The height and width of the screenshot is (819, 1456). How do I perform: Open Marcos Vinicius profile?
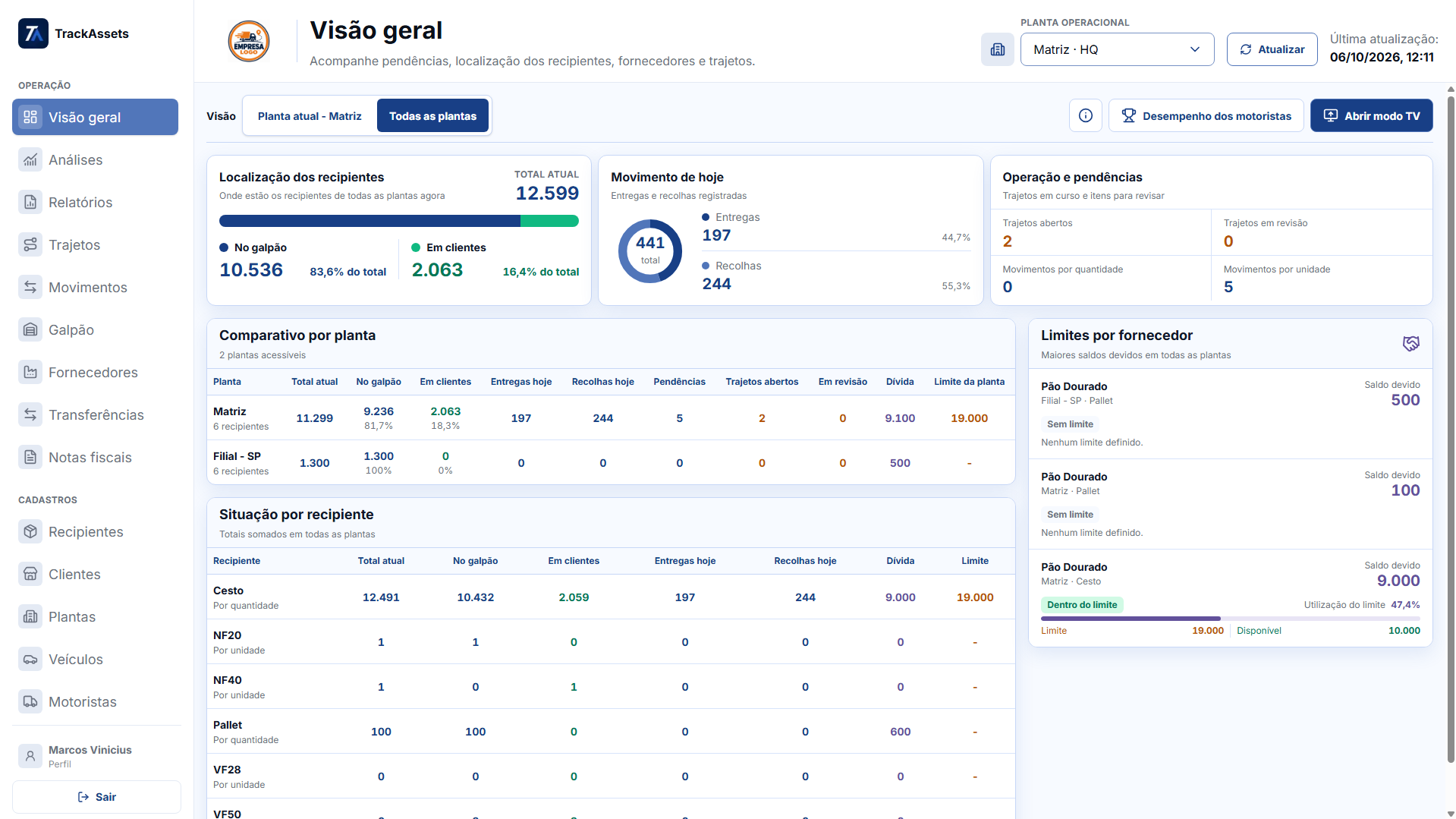click(x=96, y=756)
